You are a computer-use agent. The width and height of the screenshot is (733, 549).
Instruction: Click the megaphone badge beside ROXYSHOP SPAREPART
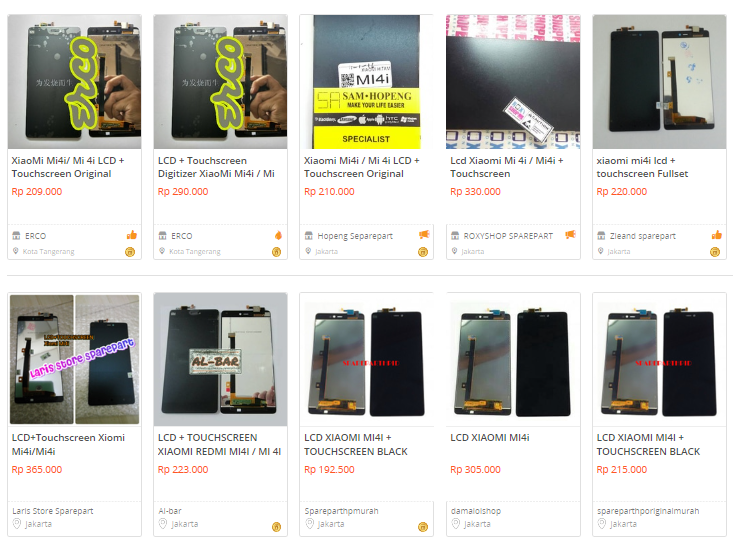pyautogui.click(x=570, y=235)
